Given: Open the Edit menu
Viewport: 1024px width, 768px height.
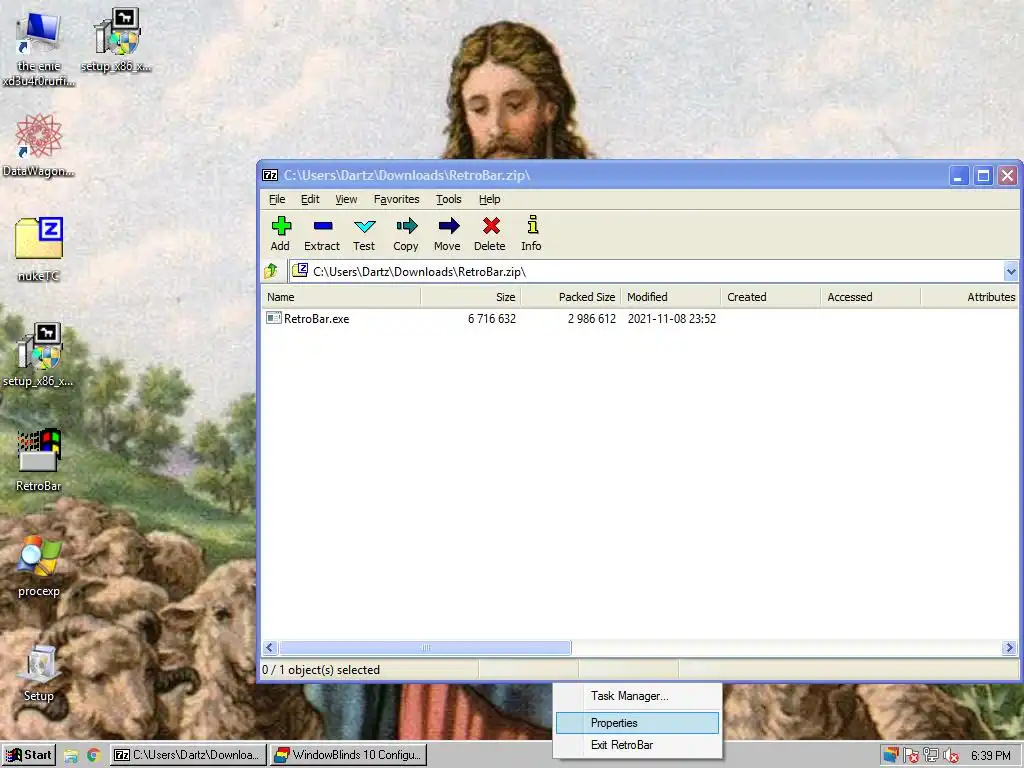Looking at the screenshot, I should tap(310, 199).
